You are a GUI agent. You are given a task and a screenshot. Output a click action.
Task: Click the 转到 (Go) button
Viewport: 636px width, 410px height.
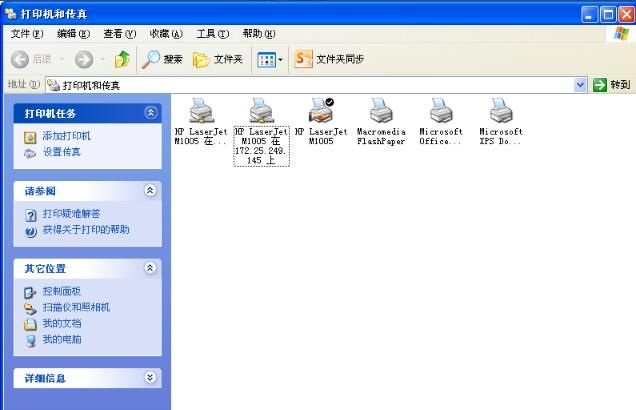point(612,85)
